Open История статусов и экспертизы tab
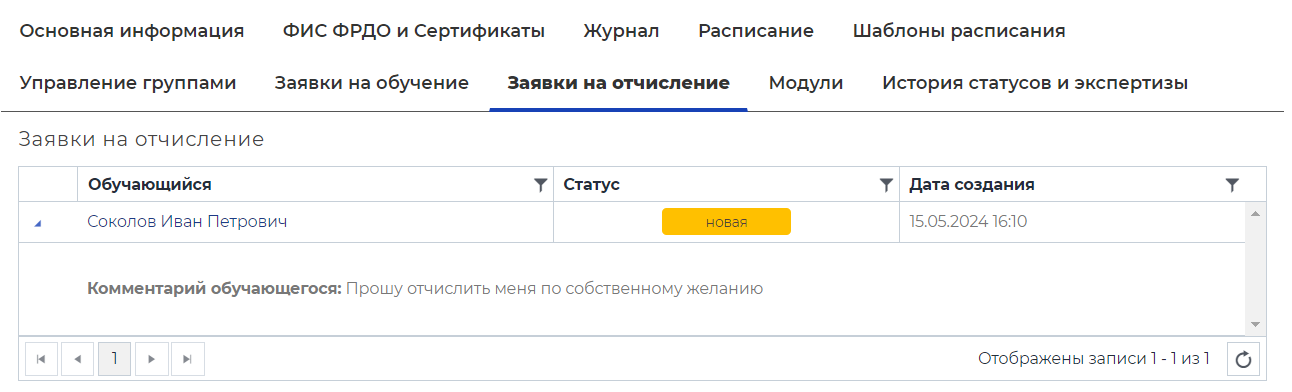This screenshot has height=392, width=1292. click(x=1035, y=83)
